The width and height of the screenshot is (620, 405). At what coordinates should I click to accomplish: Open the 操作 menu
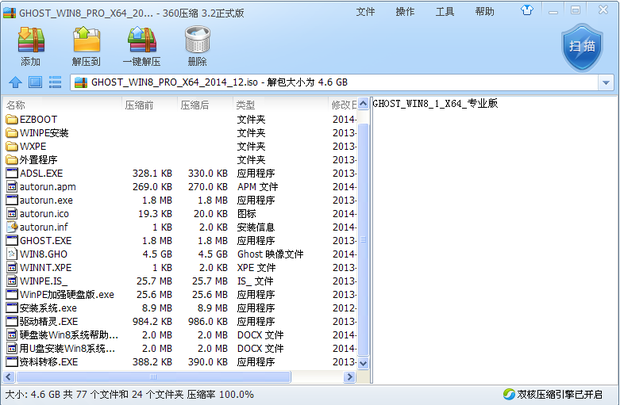(x=405, y=12)
